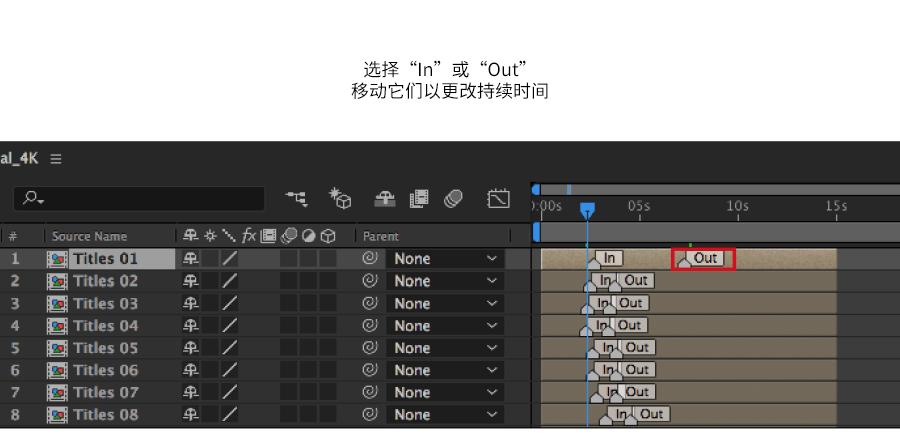The image size is (900, 435).
Task: Open the Parent dropdown for Titles 06
Action: point(444,370)
